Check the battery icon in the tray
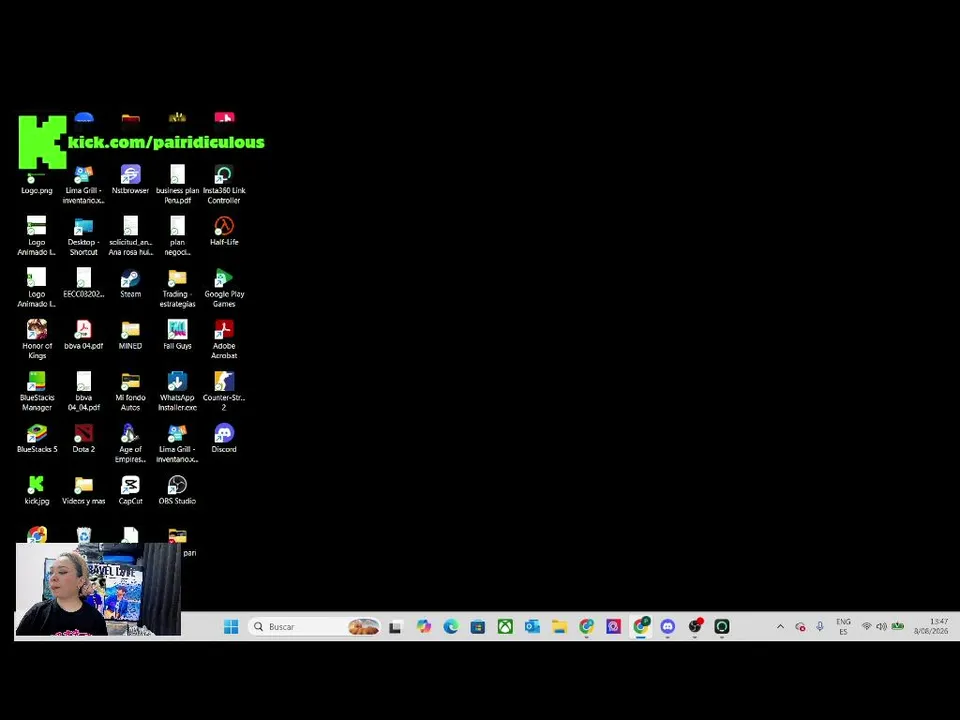Viewport: 960px width, 720px height. 898,626
